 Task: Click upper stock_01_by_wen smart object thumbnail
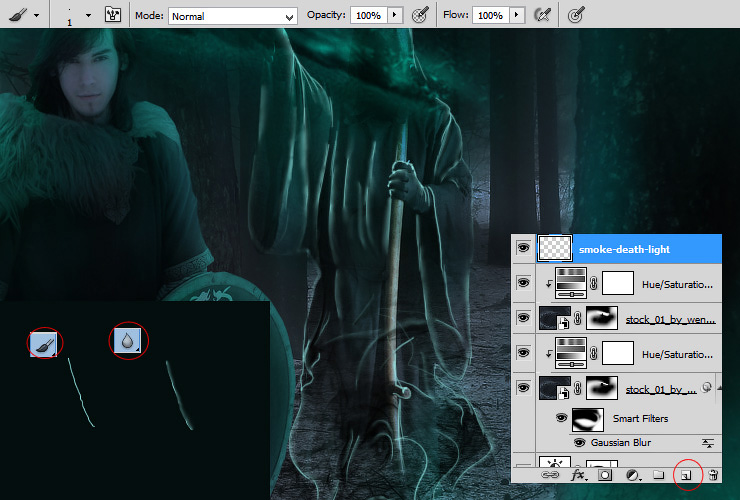[x=555, y=318]
